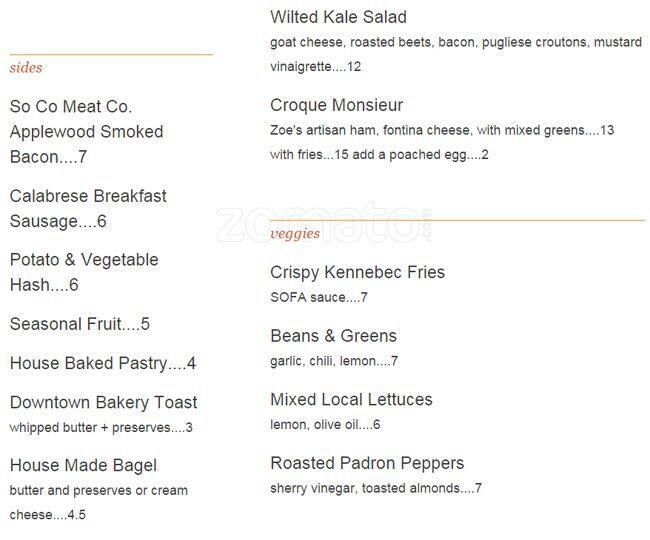Screen dimensions: 650x540
Task: Click the Croque Monsieur item title
Action: pos(336,105)
